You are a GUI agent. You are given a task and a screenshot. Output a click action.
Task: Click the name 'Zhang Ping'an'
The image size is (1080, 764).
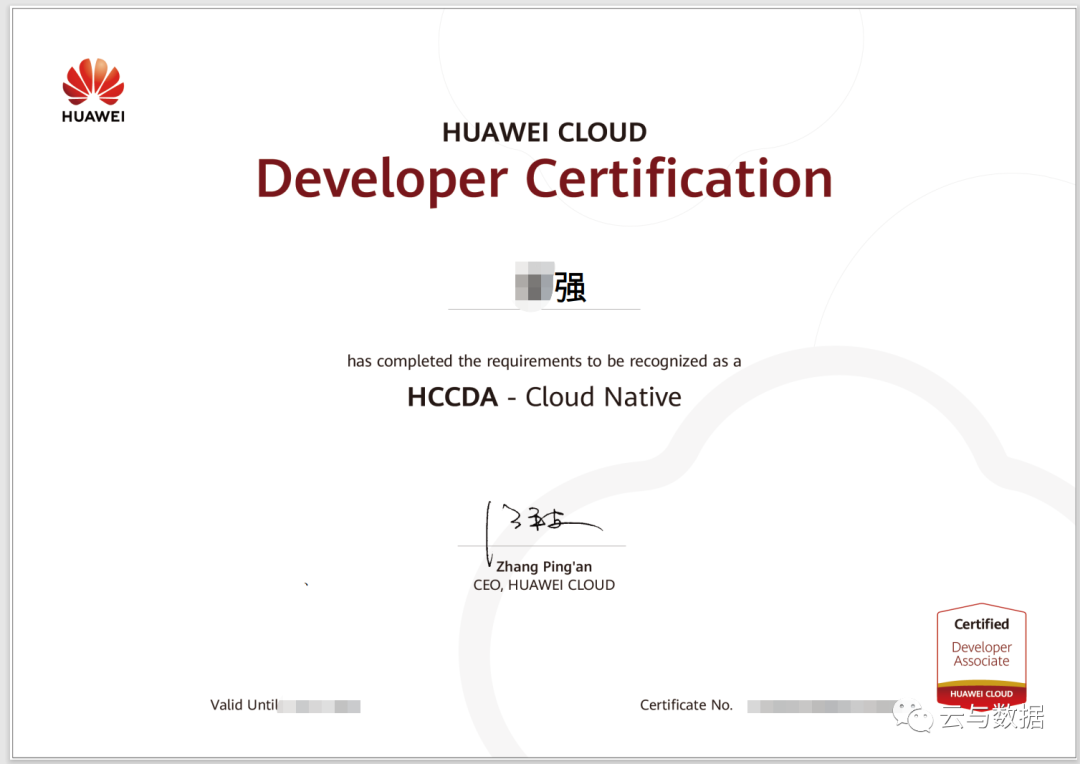coord(544,566)
